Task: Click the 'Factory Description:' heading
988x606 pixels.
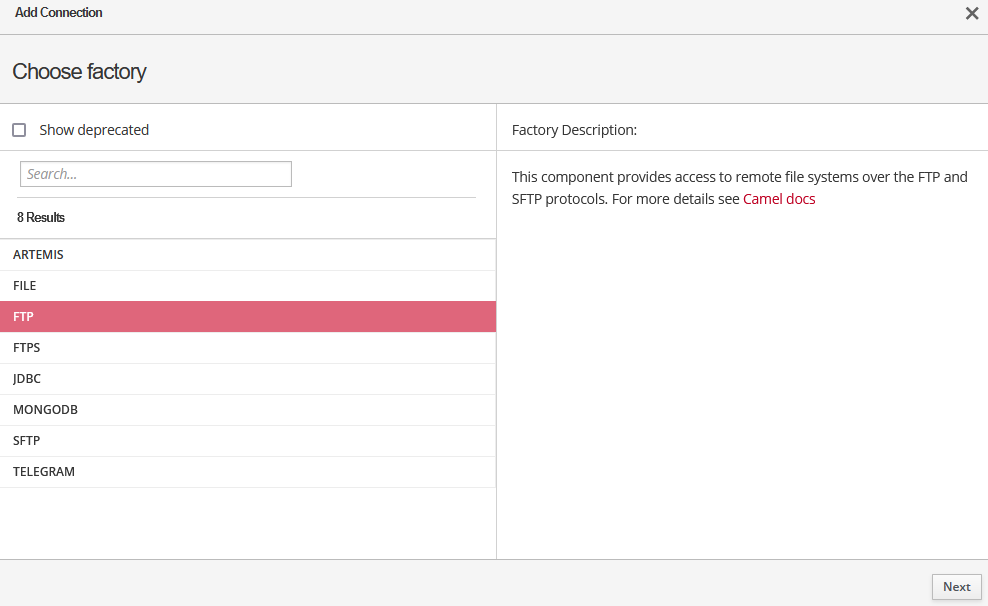Action: click(574, 130)
